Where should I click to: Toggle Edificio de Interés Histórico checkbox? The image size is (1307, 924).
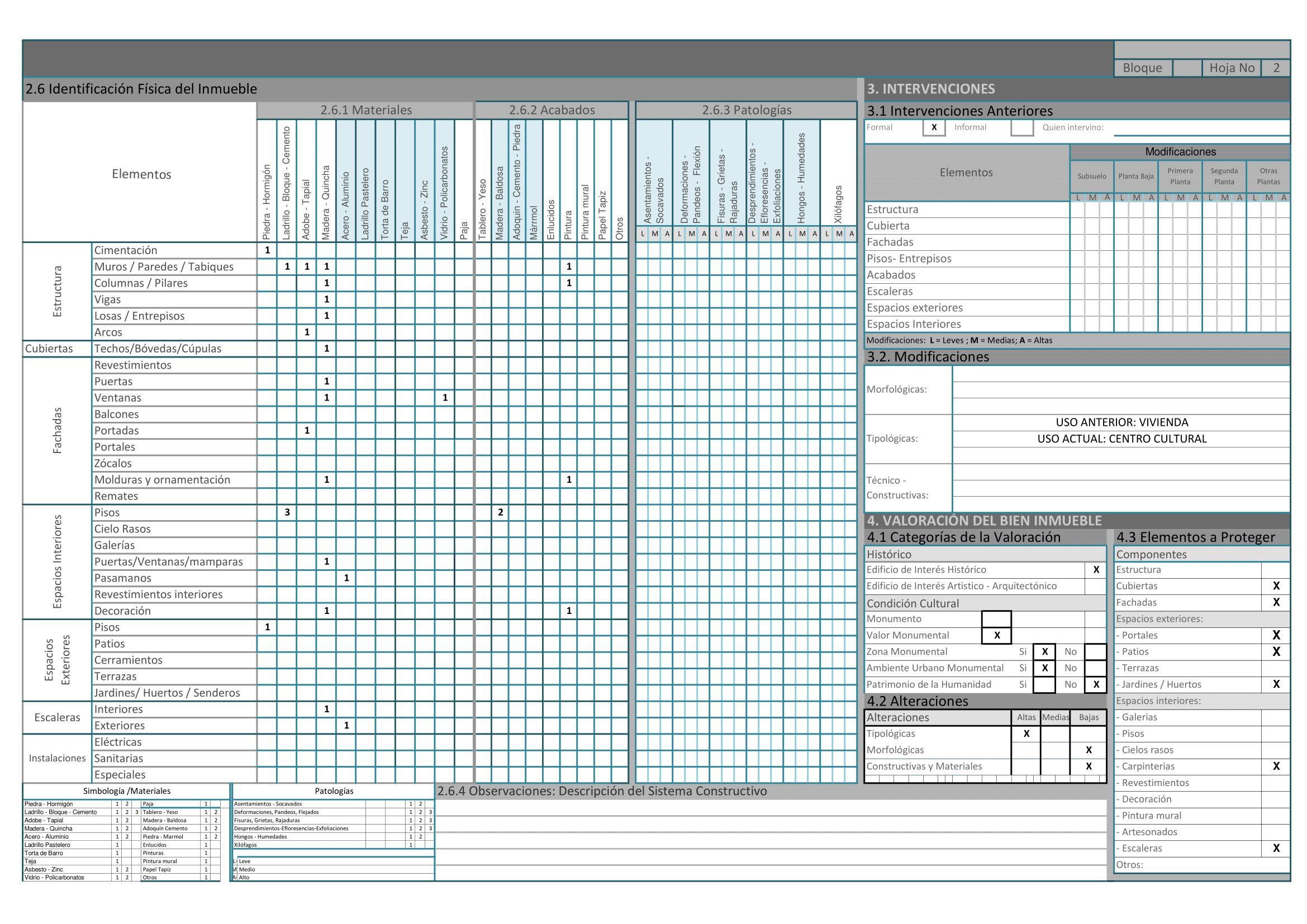coord(1096,569)
